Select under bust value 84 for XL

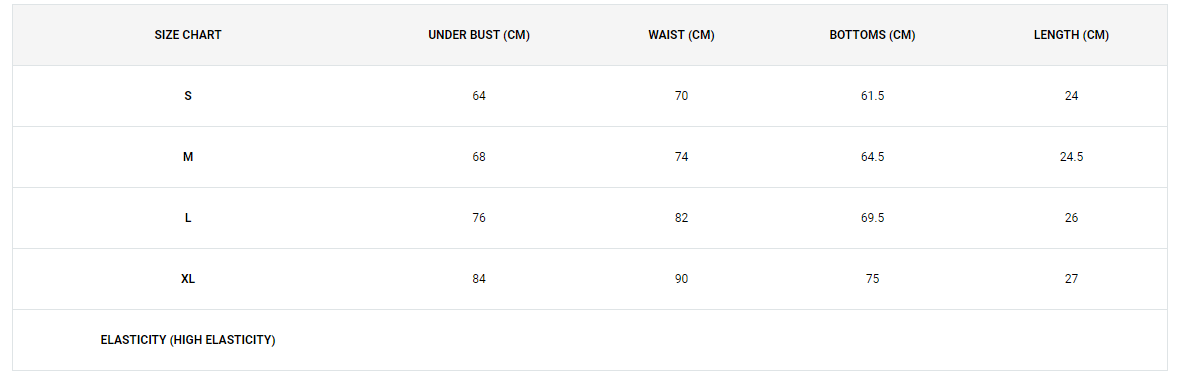(479, 279)
